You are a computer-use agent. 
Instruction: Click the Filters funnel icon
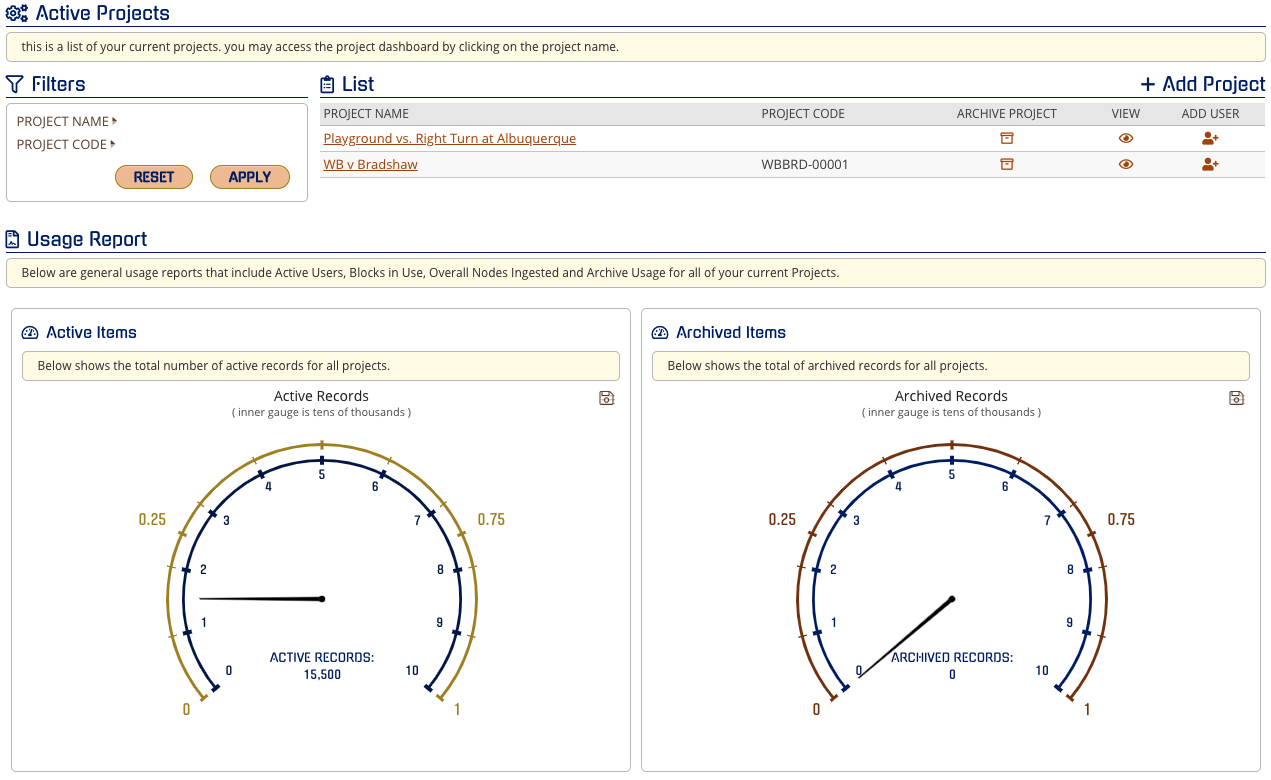click(14, 84)
